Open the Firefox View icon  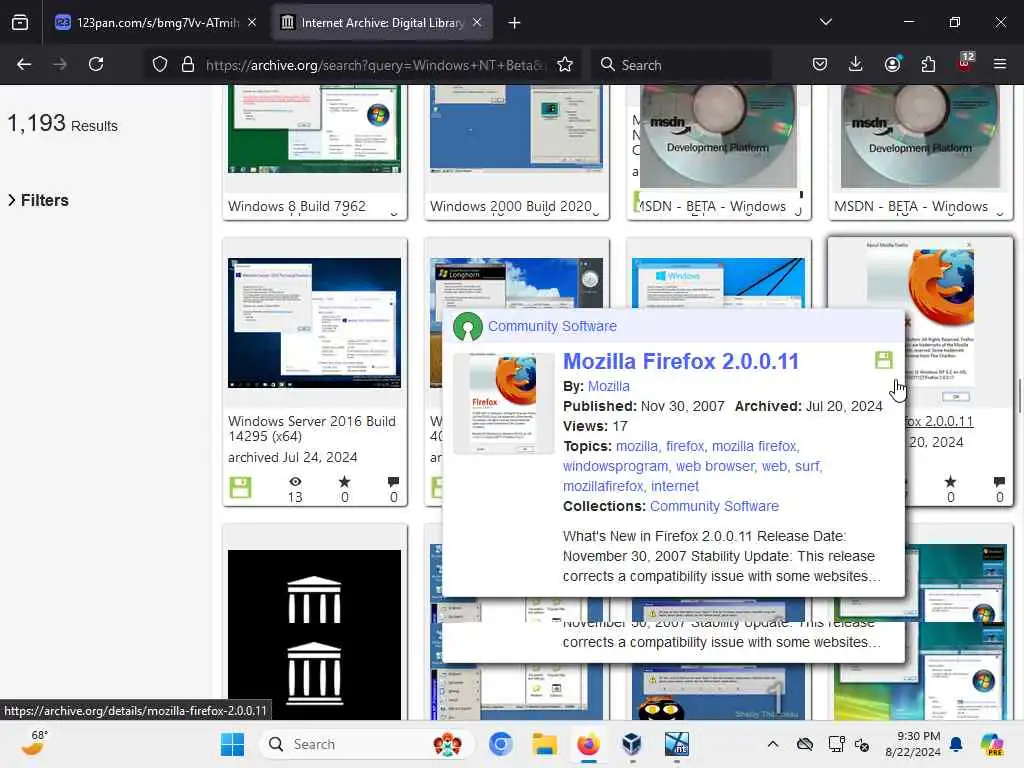(x=20, y=23)
